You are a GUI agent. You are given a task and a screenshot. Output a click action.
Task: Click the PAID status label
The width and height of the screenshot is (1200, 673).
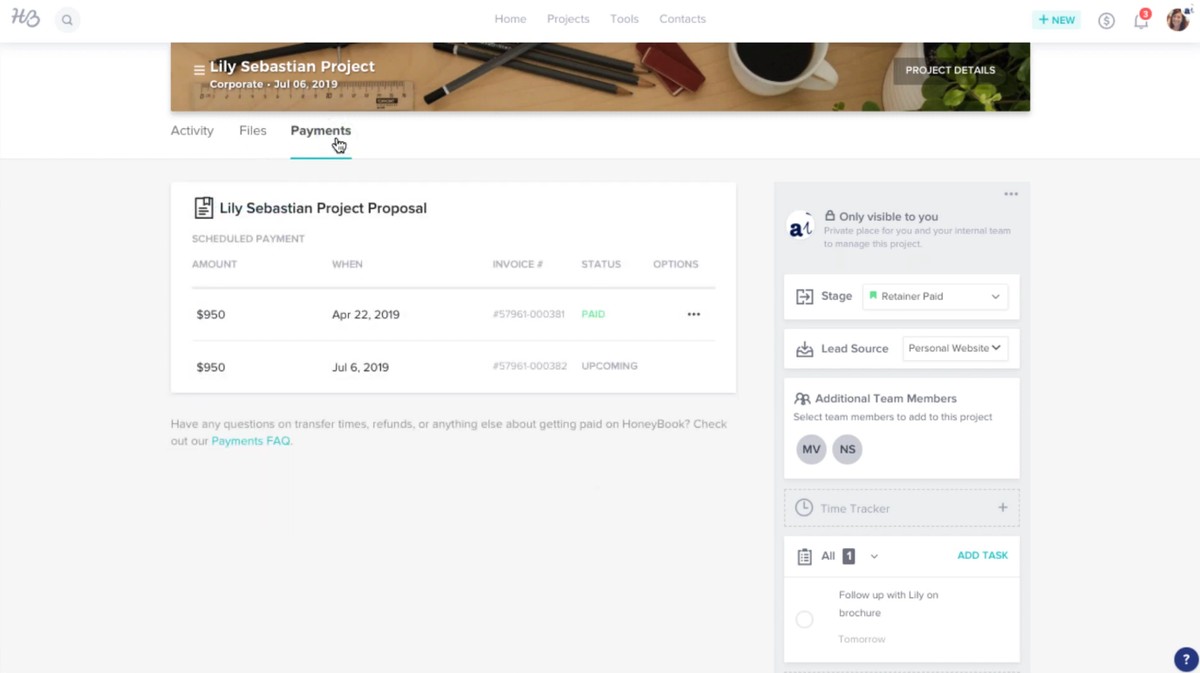click(593, 314)
